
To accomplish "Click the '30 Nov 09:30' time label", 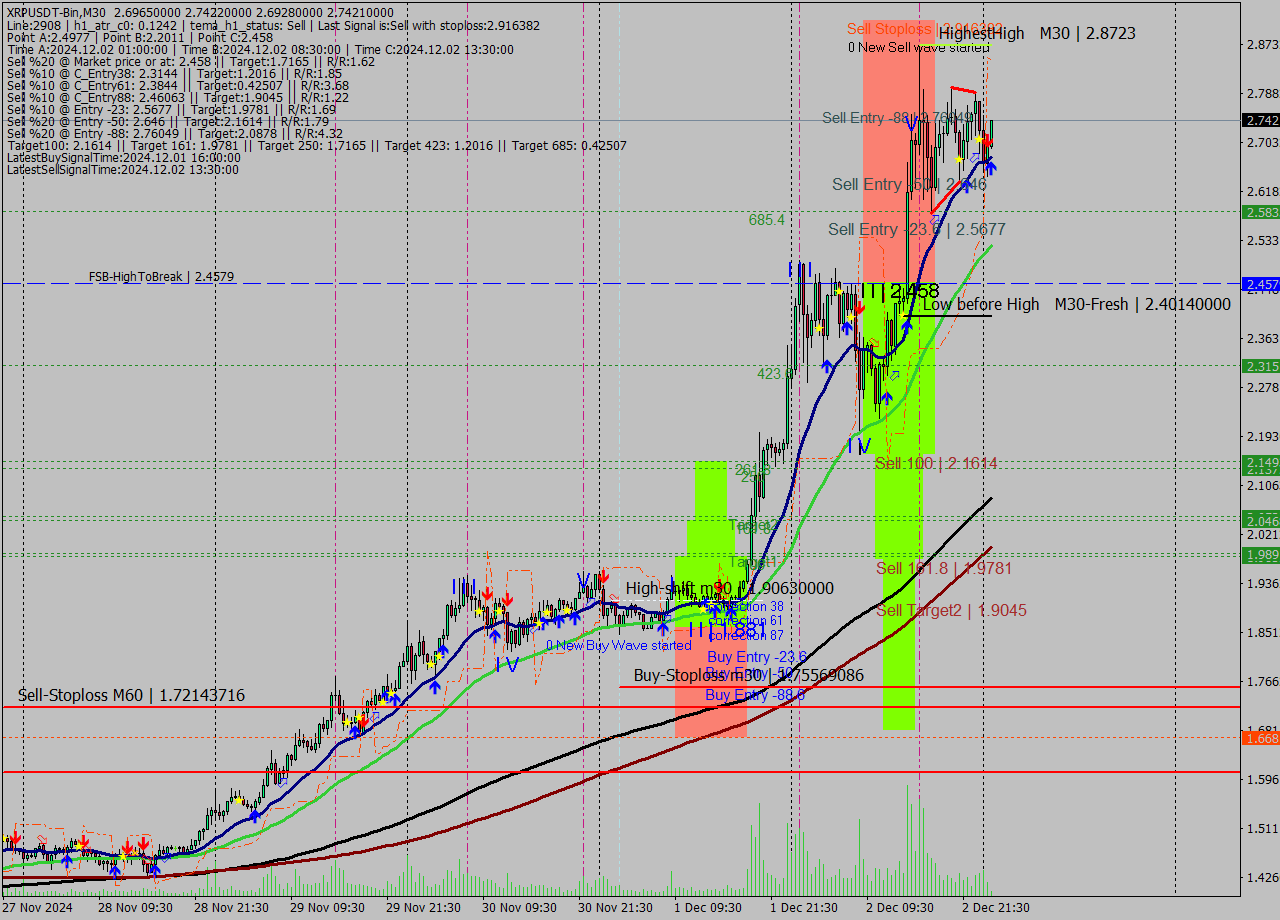I will pos(520,907).
